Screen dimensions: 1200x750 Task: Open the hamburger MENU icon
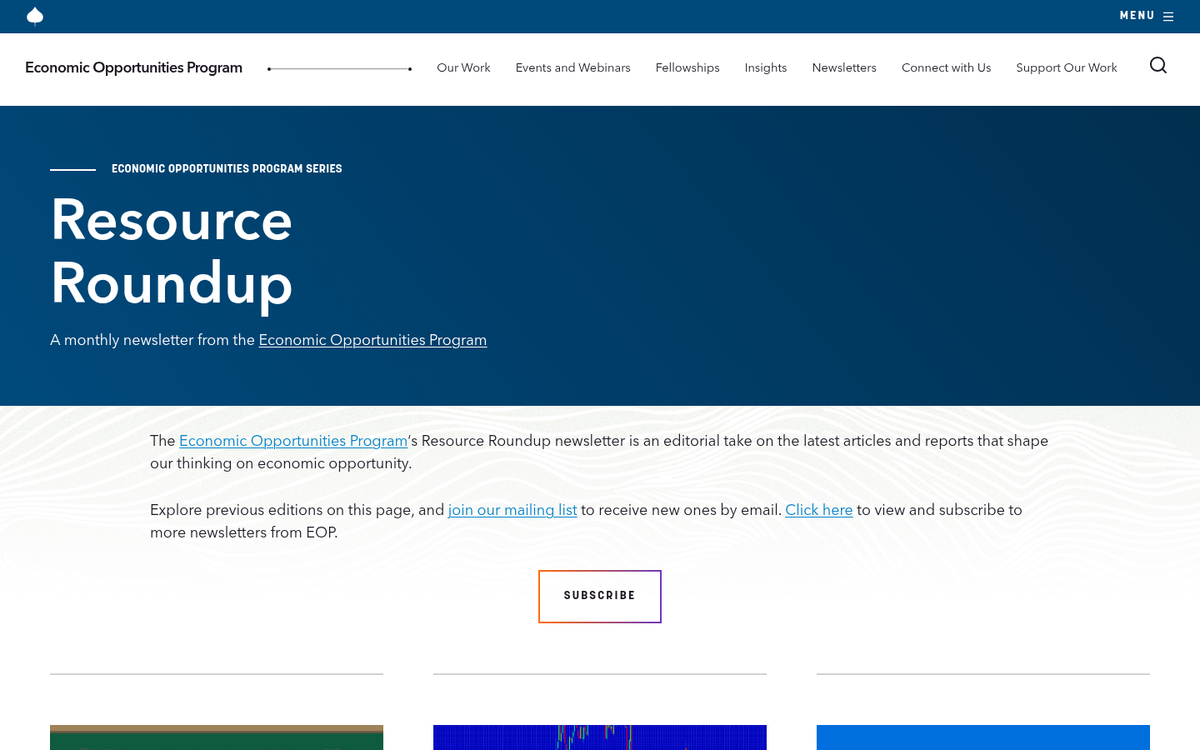click(x=1168, y=15)
